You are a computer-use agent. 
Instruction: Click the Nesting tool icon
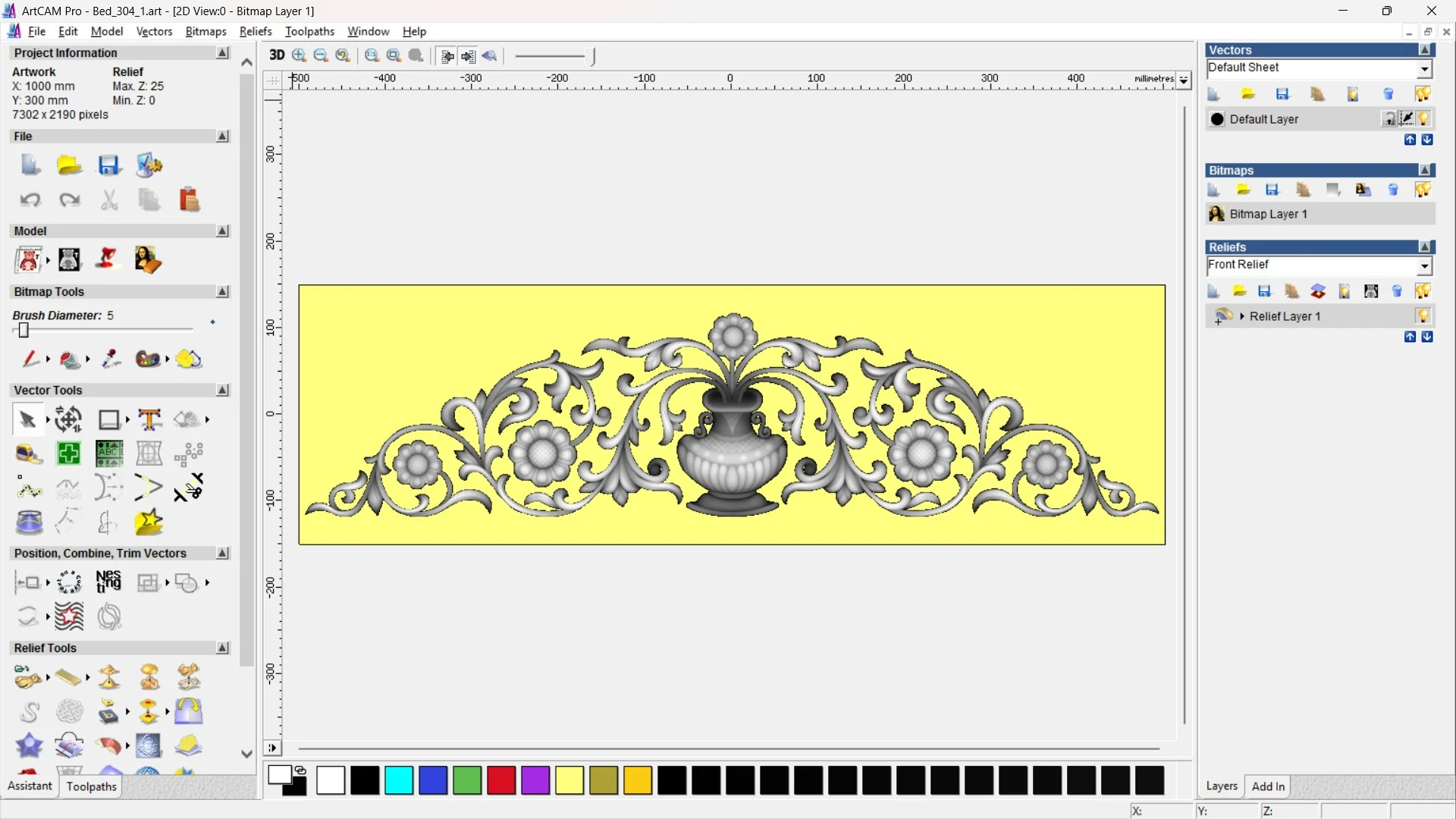[108, 582]
